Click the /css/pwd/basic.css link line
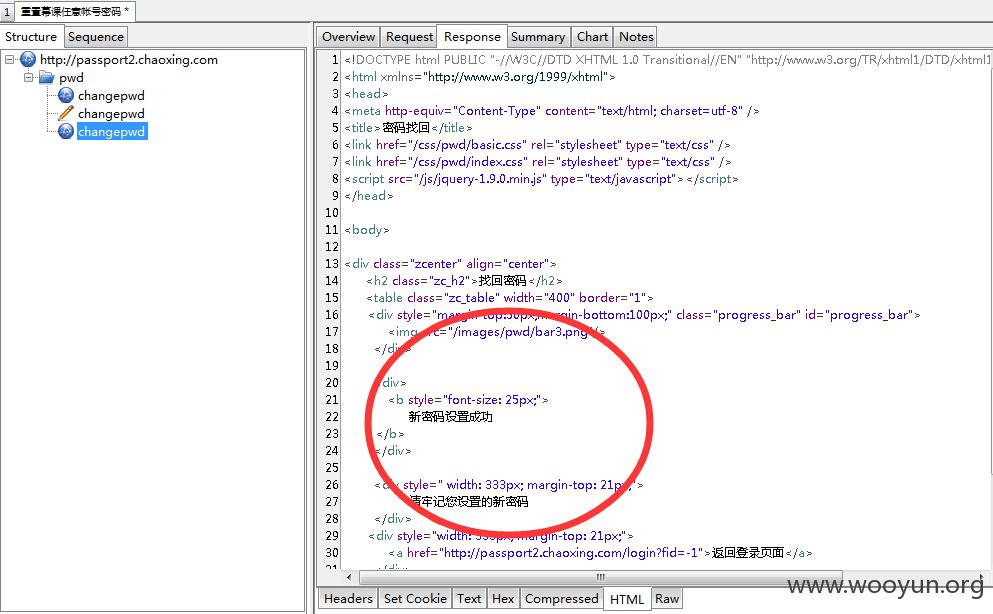Viewport: 993px width, 614px height. pyautogui.click(x=537, y=145)
